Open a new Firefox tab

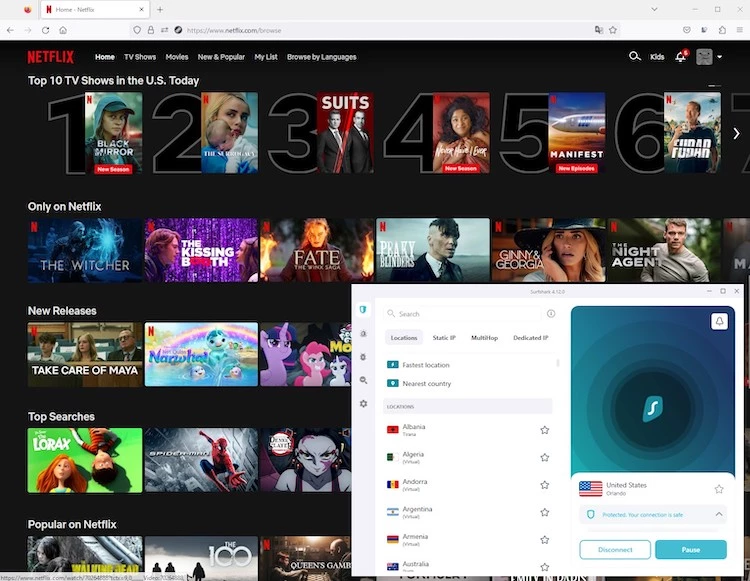160,9
